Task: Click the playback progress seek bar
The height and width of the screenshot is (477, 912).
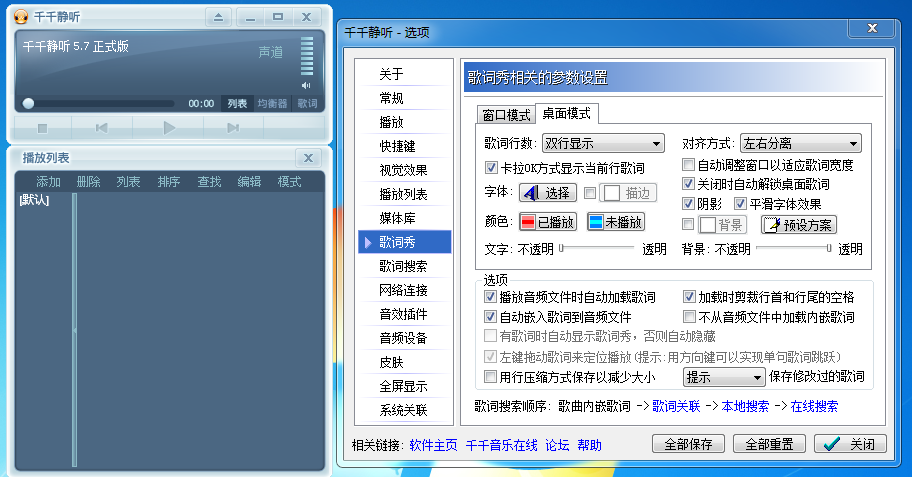Action: click(100, 103)
